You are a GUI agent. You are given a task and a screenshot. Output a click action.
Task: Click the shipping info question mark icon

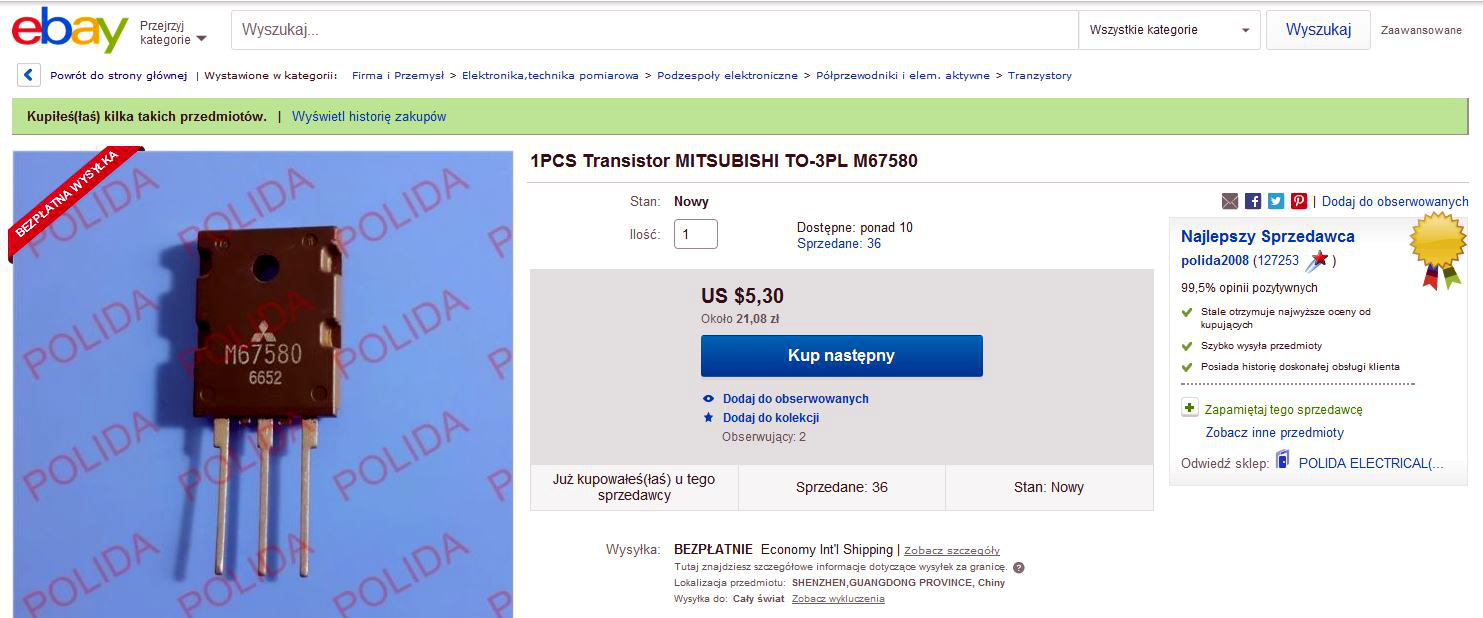coord(1019,567)
